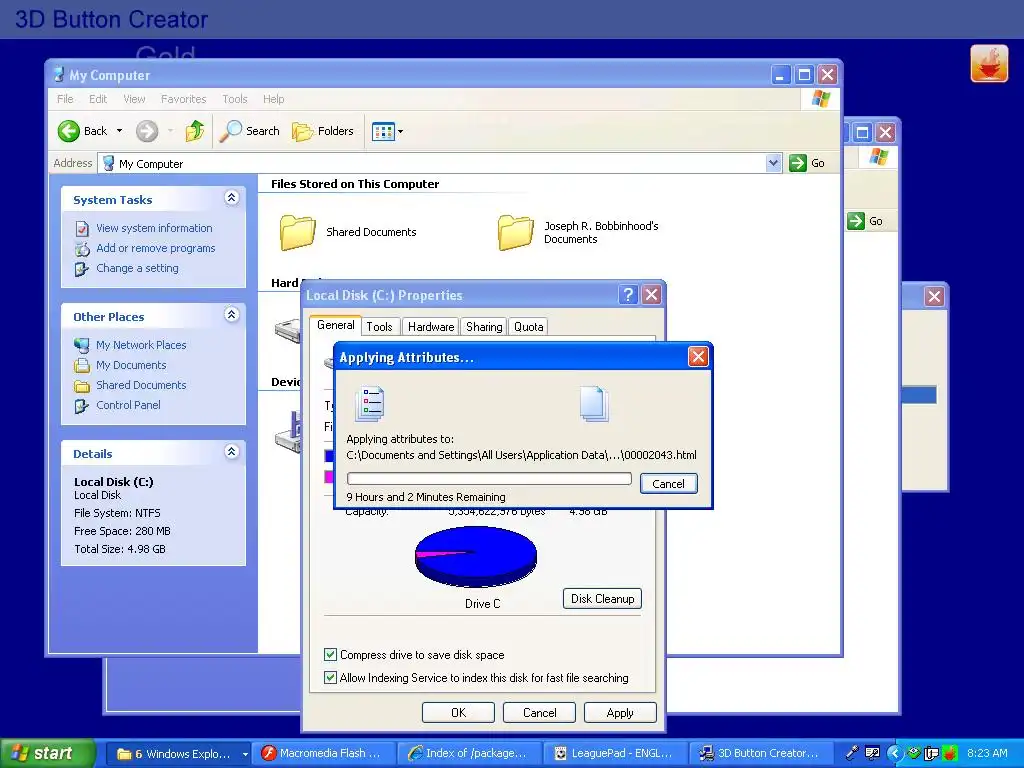1024x768 pixels.
Task: Close the Applying Attributes dialog
Action: click(698, 357)
